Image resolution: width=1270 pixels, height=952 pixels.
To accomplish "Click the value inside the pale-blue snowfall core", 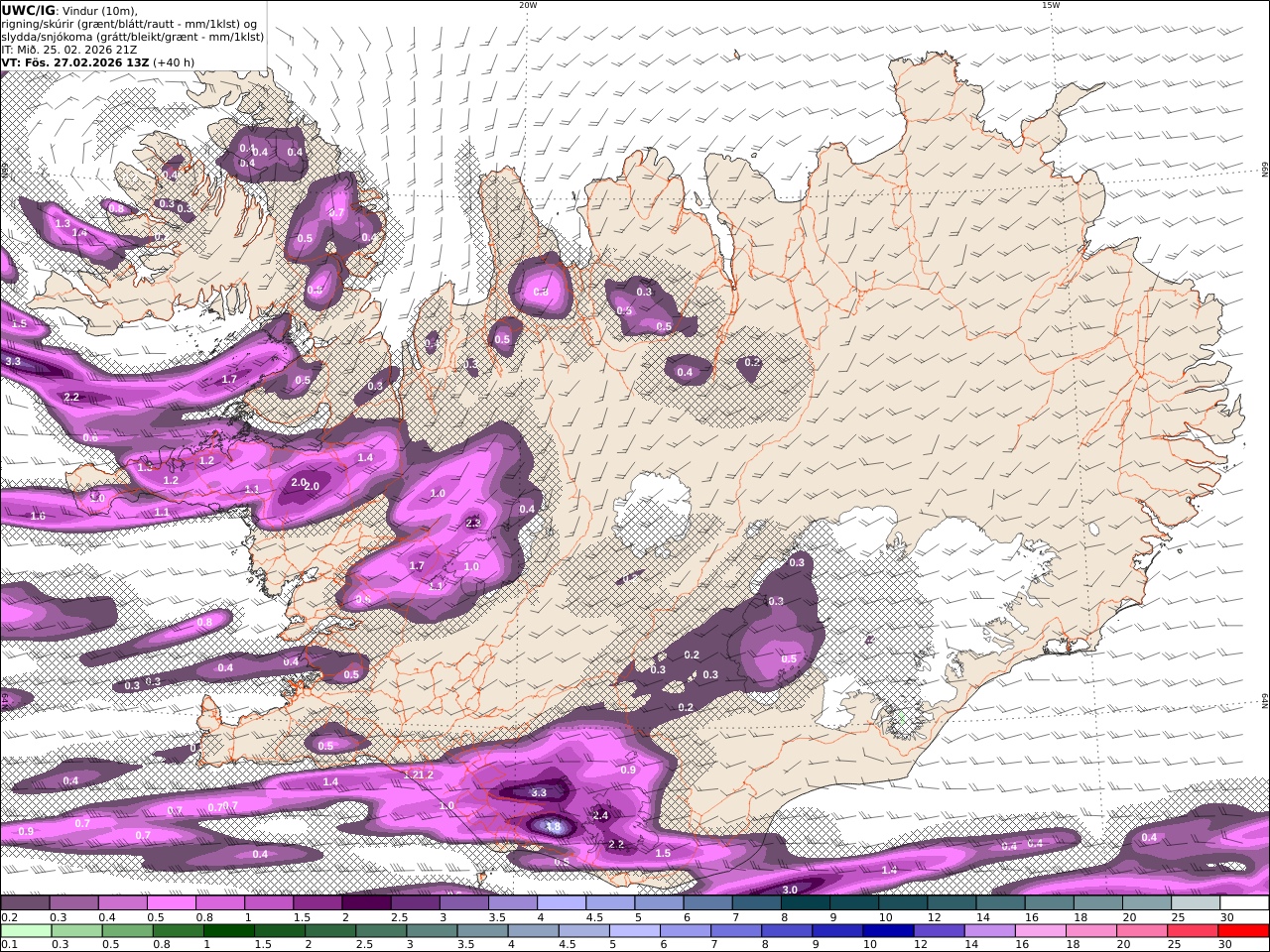I will [554, 826].
